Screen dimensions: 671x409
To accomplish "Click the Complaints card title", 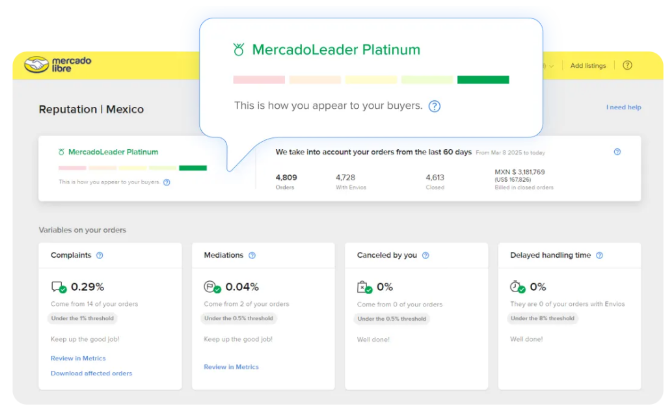I will point(71,255).
